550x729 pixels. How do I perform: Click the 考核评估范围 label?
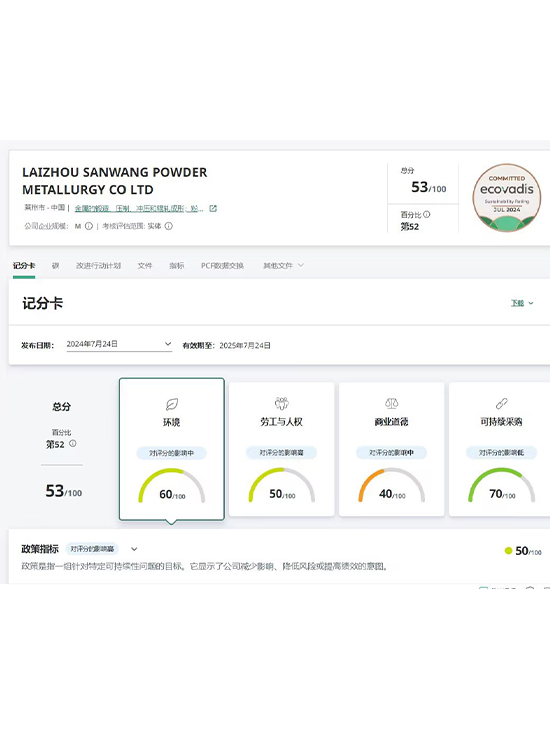click(124, 226)
